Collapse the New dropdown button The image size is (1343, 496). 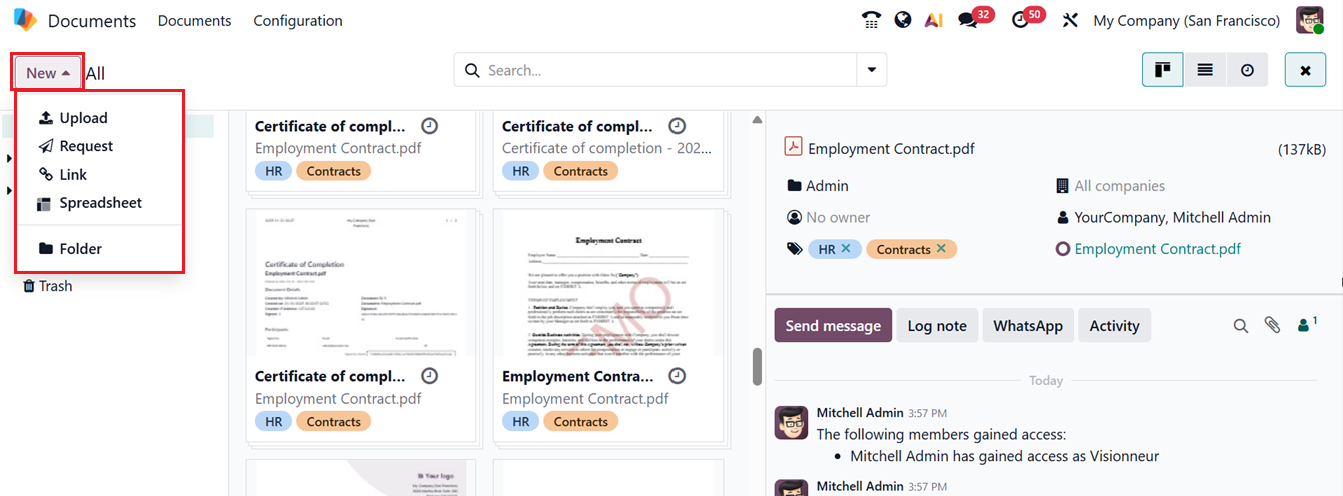click(48, 73)
